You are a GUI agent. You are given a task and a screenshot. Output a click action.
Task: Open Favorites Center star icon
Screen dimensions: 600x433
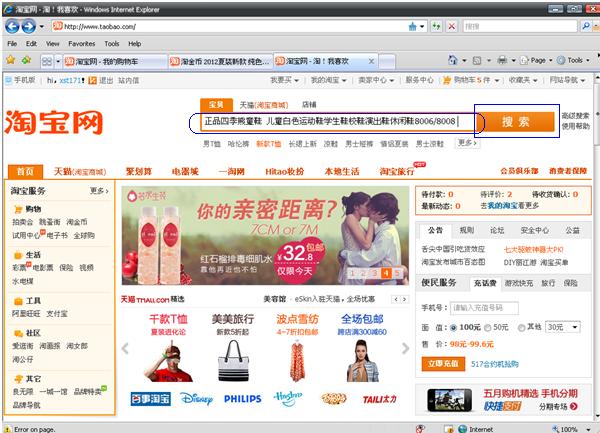pyautogui.click(x=10, y=60)
